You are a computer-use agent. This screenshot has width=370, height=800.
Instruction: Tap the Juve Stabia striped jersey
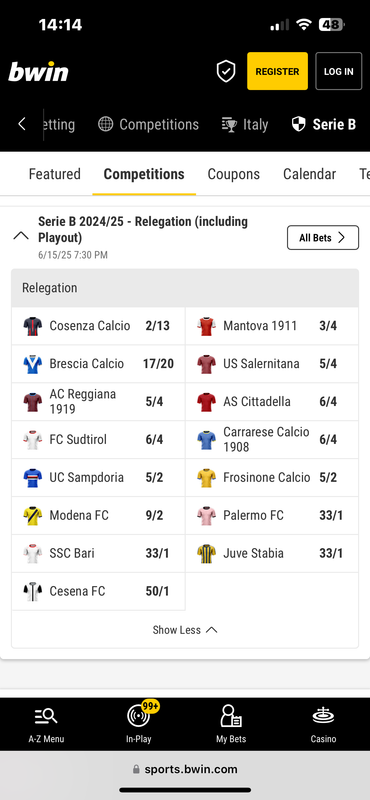(206, 554)
